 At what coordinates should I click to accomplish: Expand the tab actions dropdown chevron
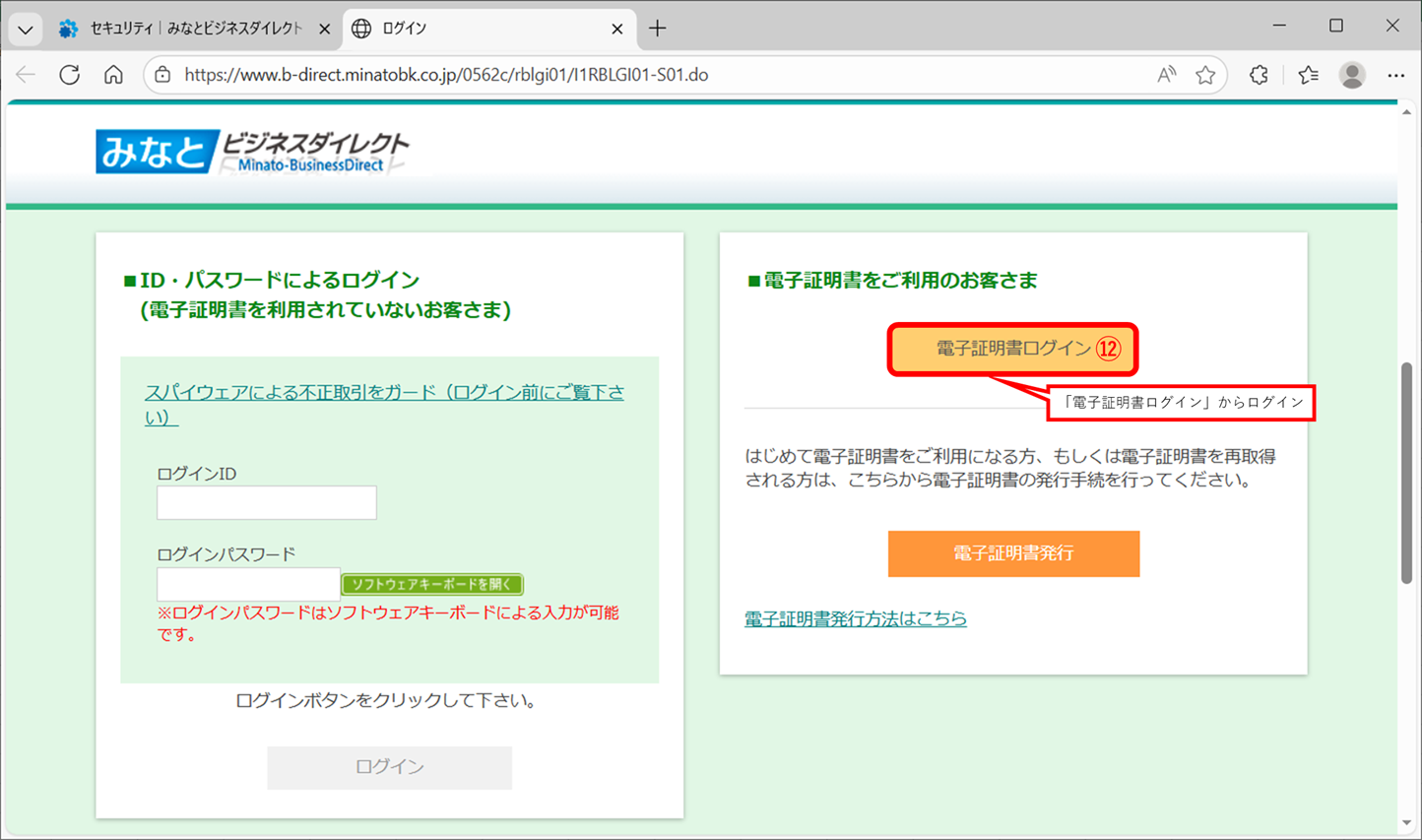point(26,29)
